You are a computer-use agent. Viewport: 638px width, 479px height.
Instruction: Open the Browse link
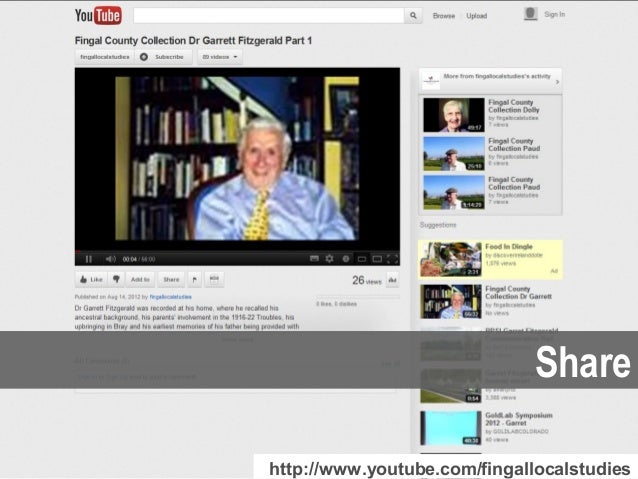444,16
